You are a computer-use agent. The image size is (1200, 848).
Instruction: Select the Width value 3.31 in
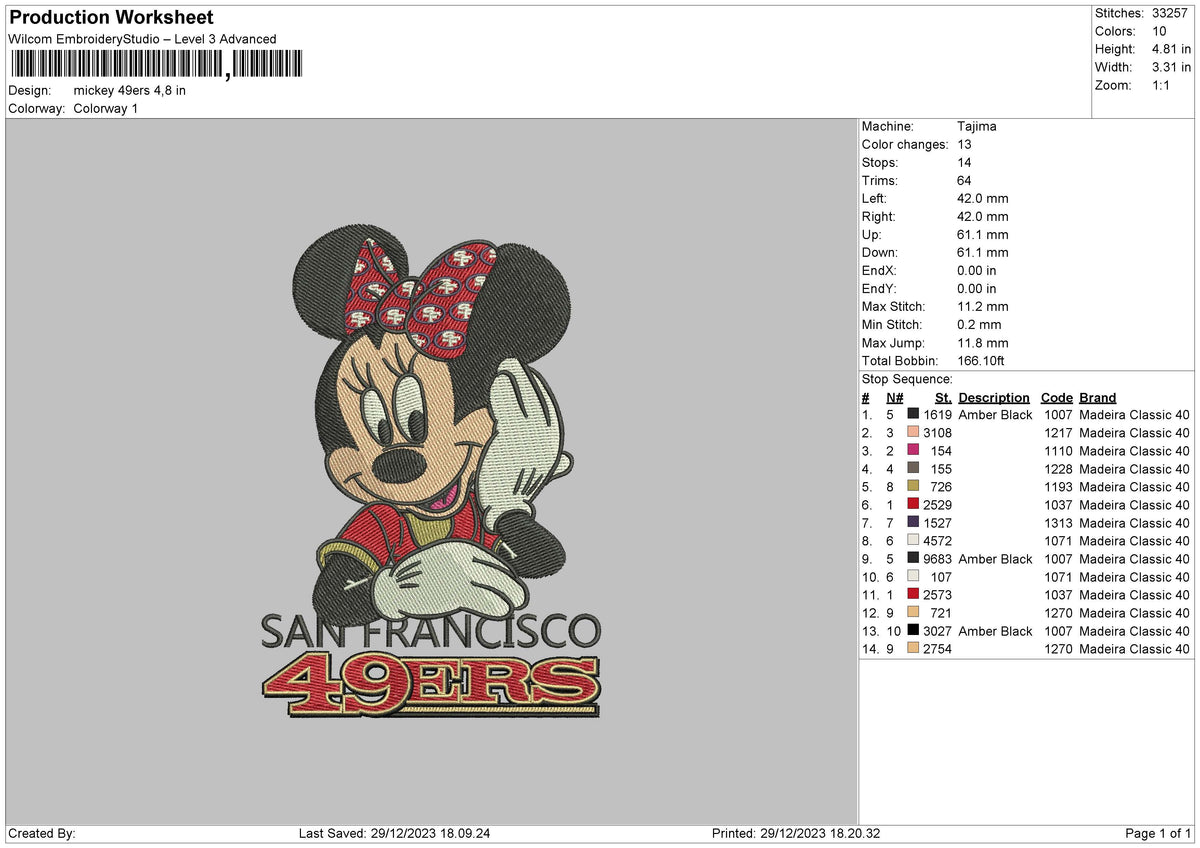point(1171,67)
